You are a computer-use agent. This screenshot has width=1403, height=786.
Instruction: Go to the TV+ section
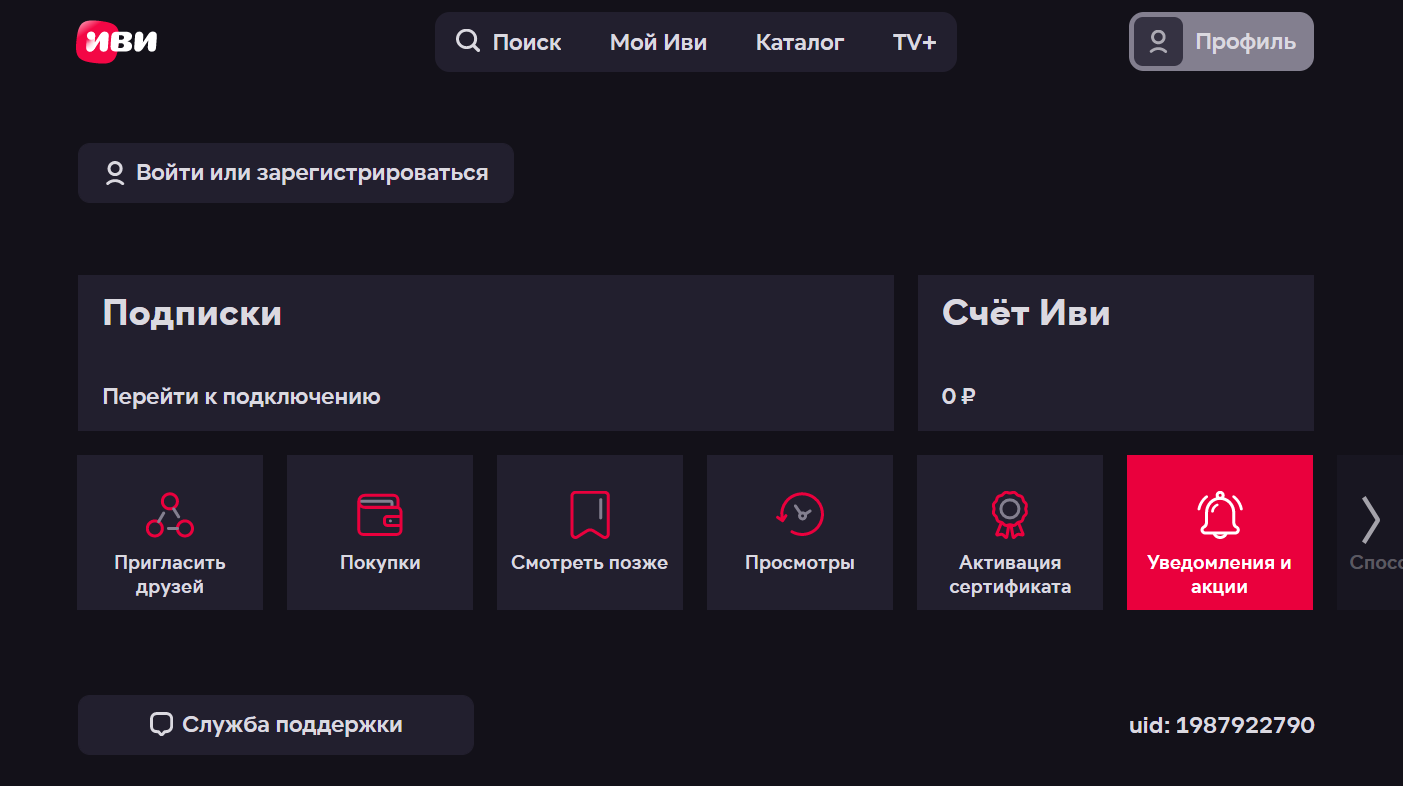914,42
